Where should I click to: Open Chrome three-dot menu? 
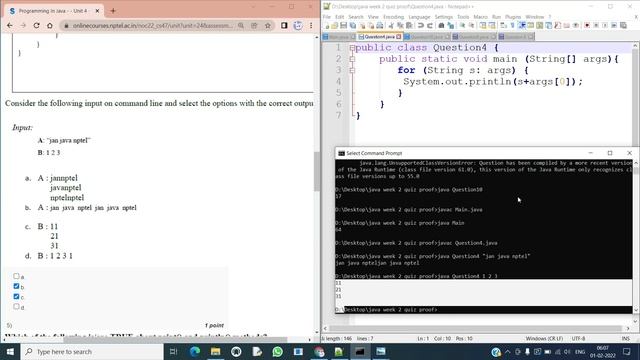[x=311, y=25]
